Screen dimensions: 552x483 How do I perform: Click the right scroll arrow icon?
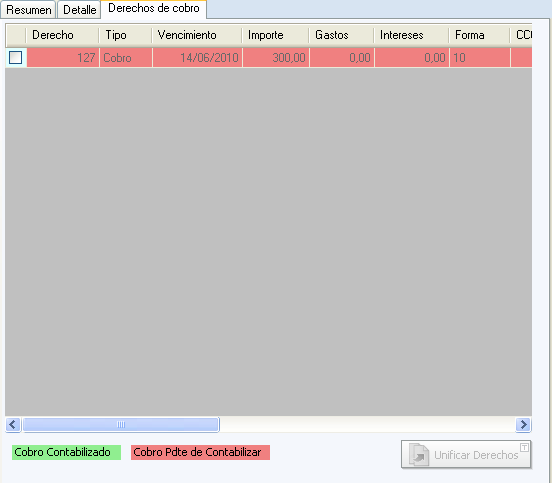(x=523, y=424)
